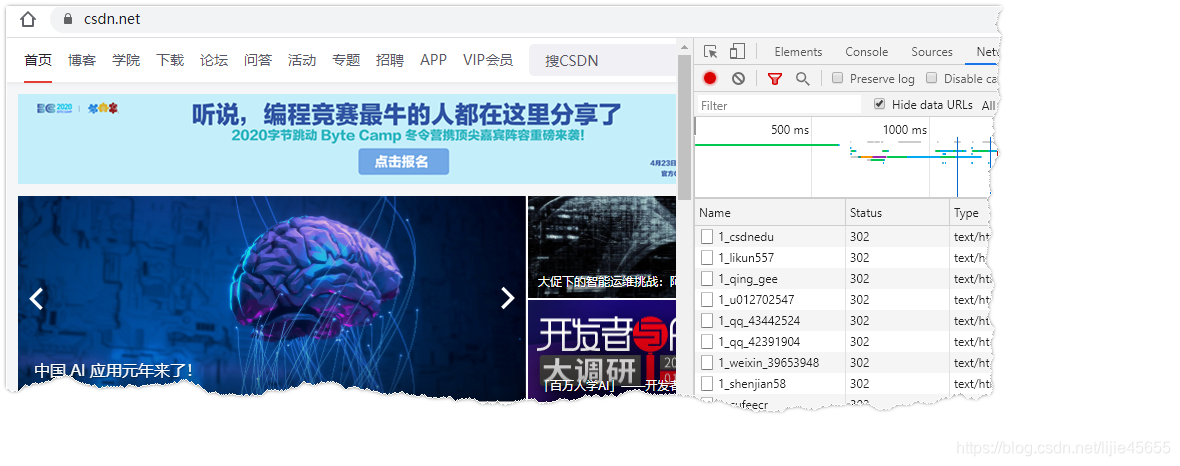The image size is (1180, 466).
Task: Click 302 status of 1_shenjian58 row
Action: click(859, 384)
